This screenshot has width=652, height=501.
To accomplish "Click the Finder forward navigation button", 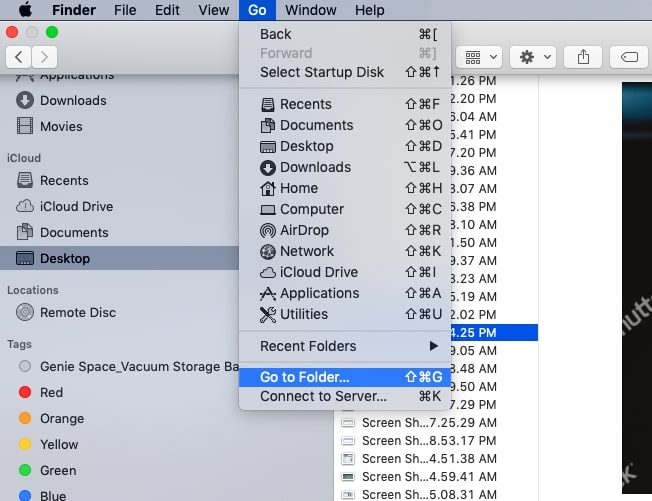I will 44,57.
